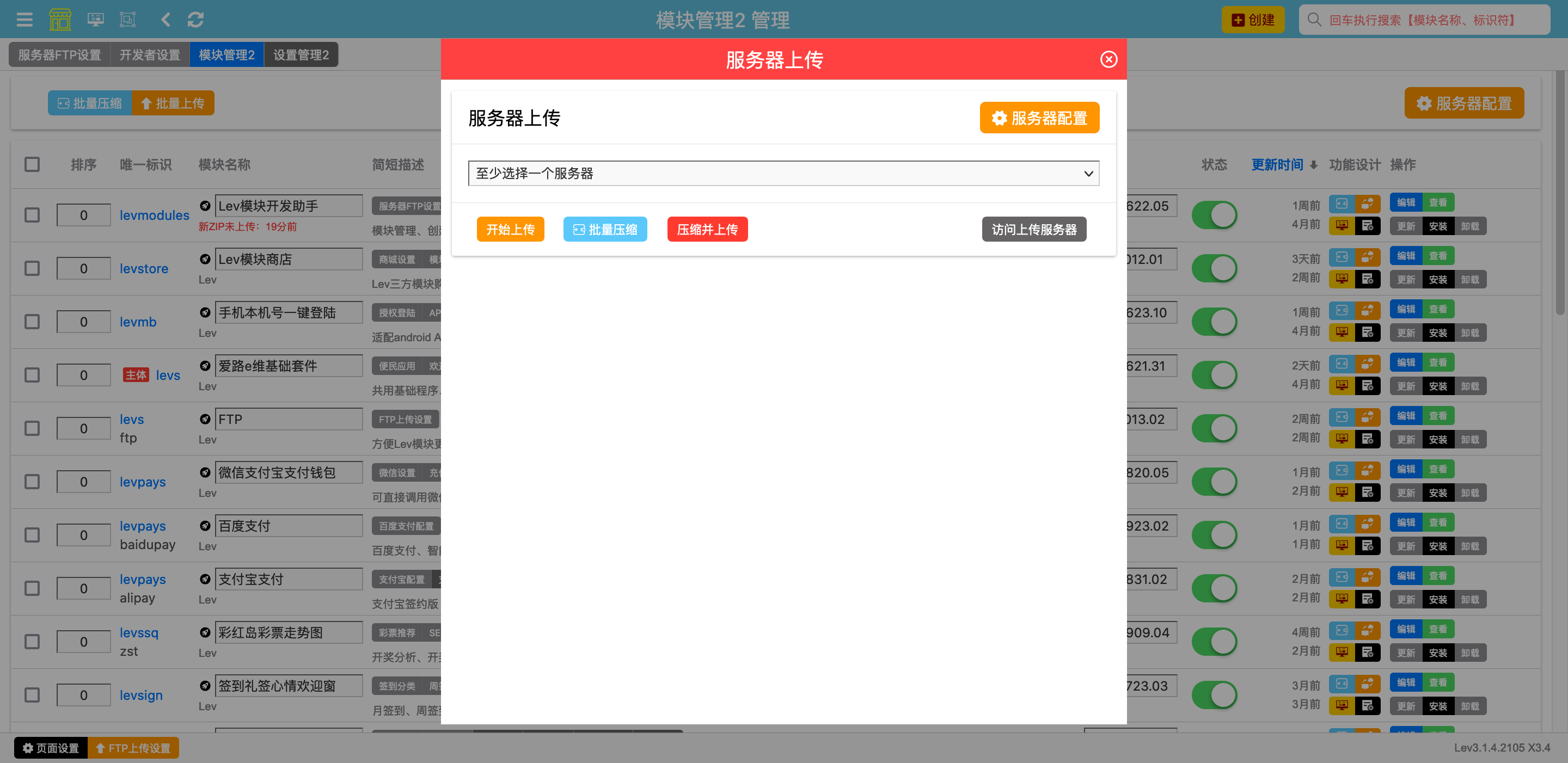Screen dimensions: 1568x763
Task: Click the search box in header
Action: pyautogui.click(x=1424, y=20)
